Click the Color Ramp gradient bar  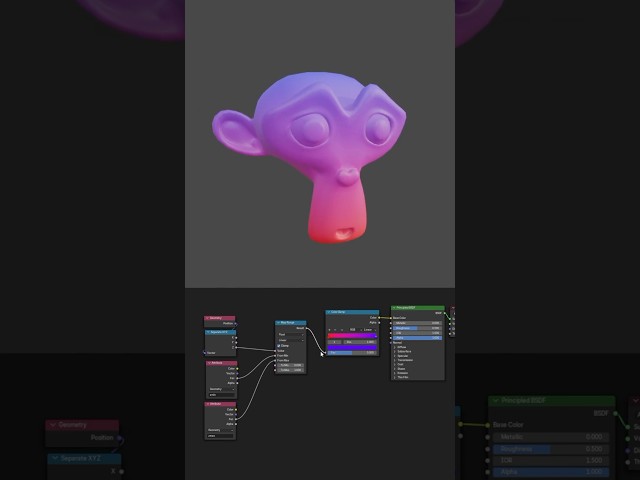point(352,336)
